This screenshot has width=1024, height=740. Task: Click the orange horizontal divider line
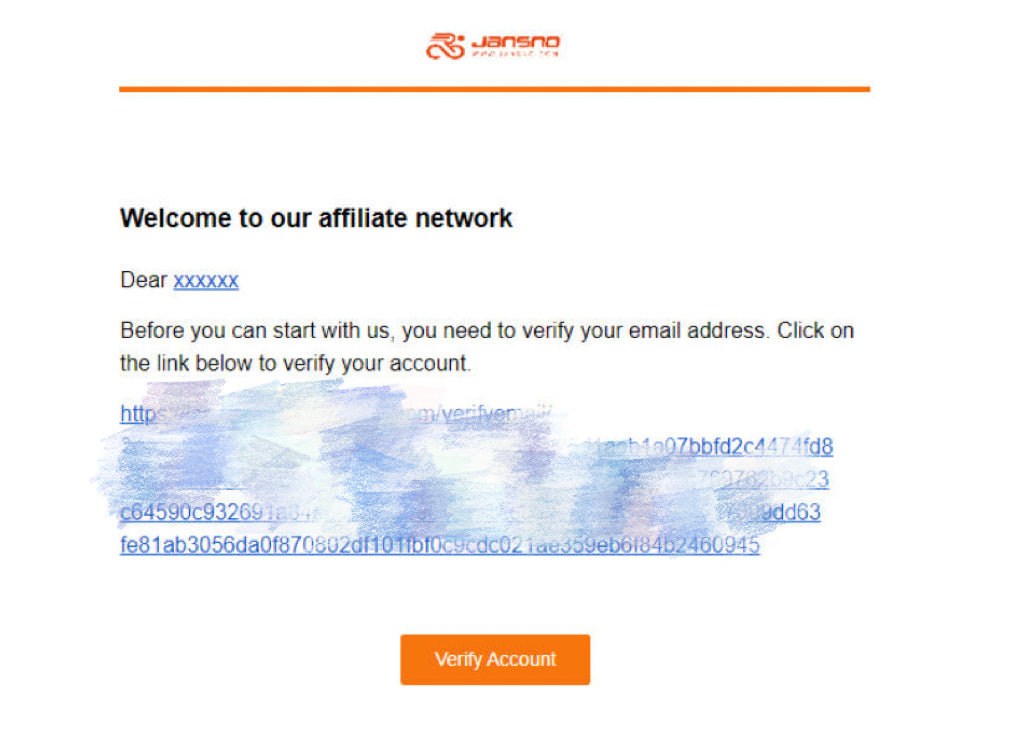point(494,89)
